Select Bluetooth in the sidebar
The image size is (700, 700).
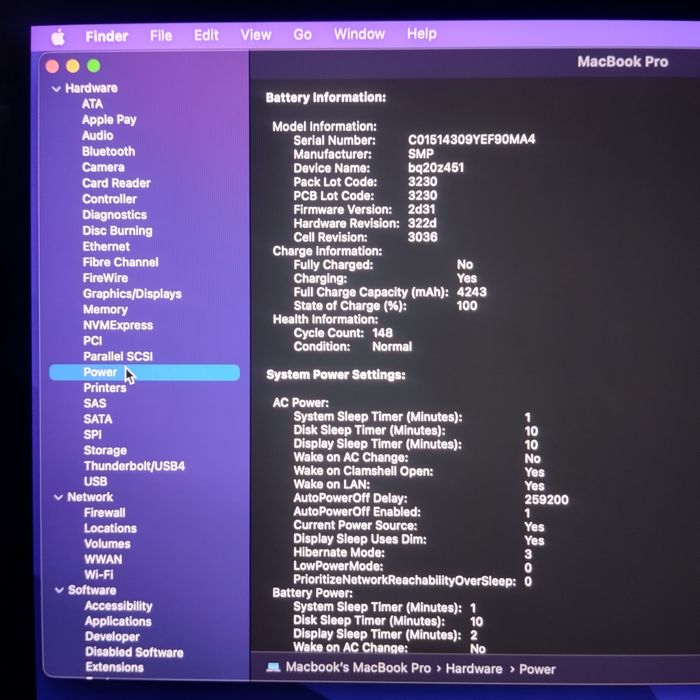(108, 151)
